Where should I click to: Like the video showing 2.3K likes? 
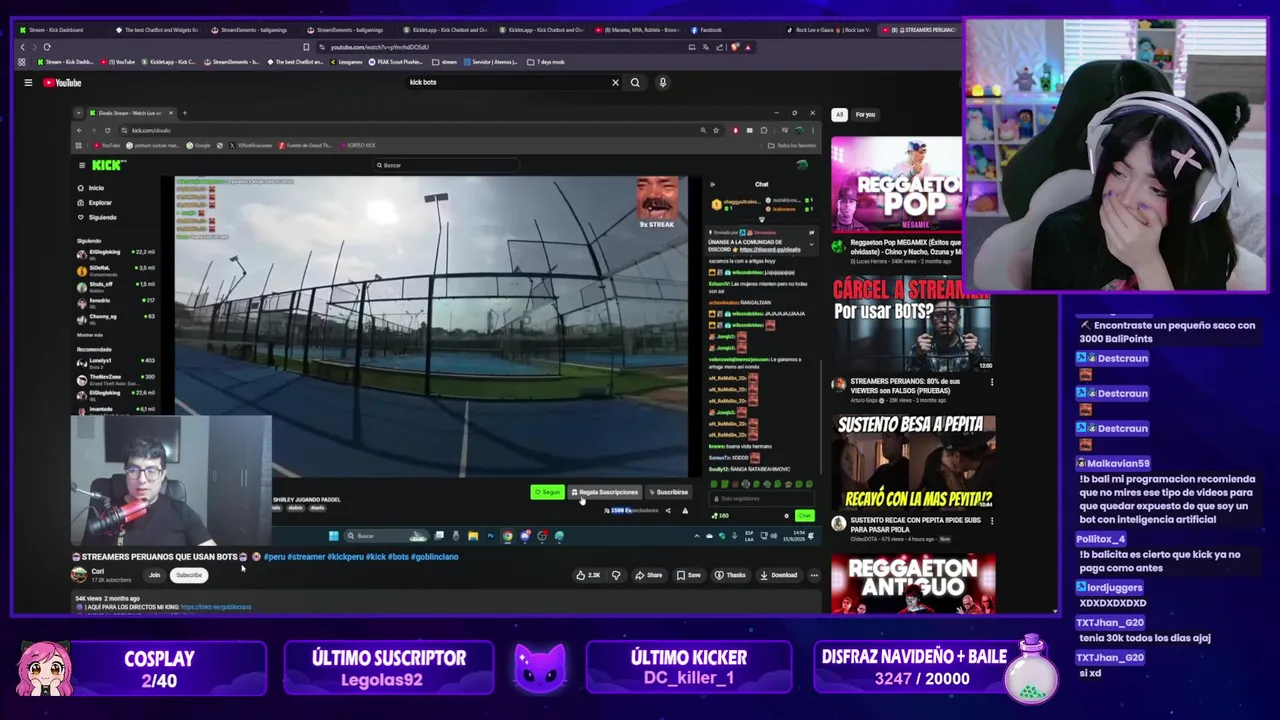pos(588,575)
